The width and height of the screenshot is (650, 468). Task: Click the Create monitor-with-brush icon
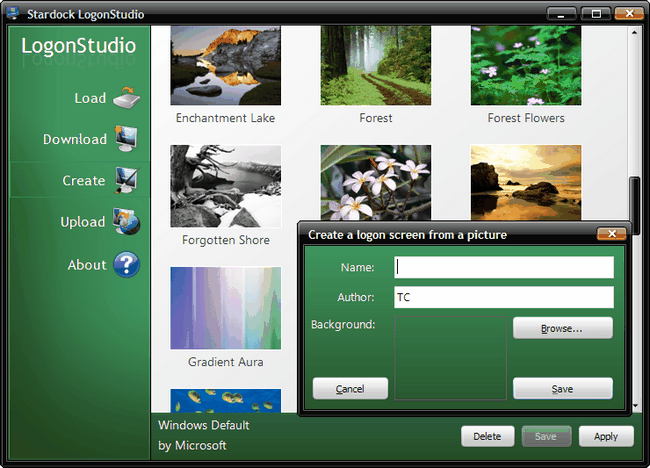pyautogui.click(x=126, y=180)
